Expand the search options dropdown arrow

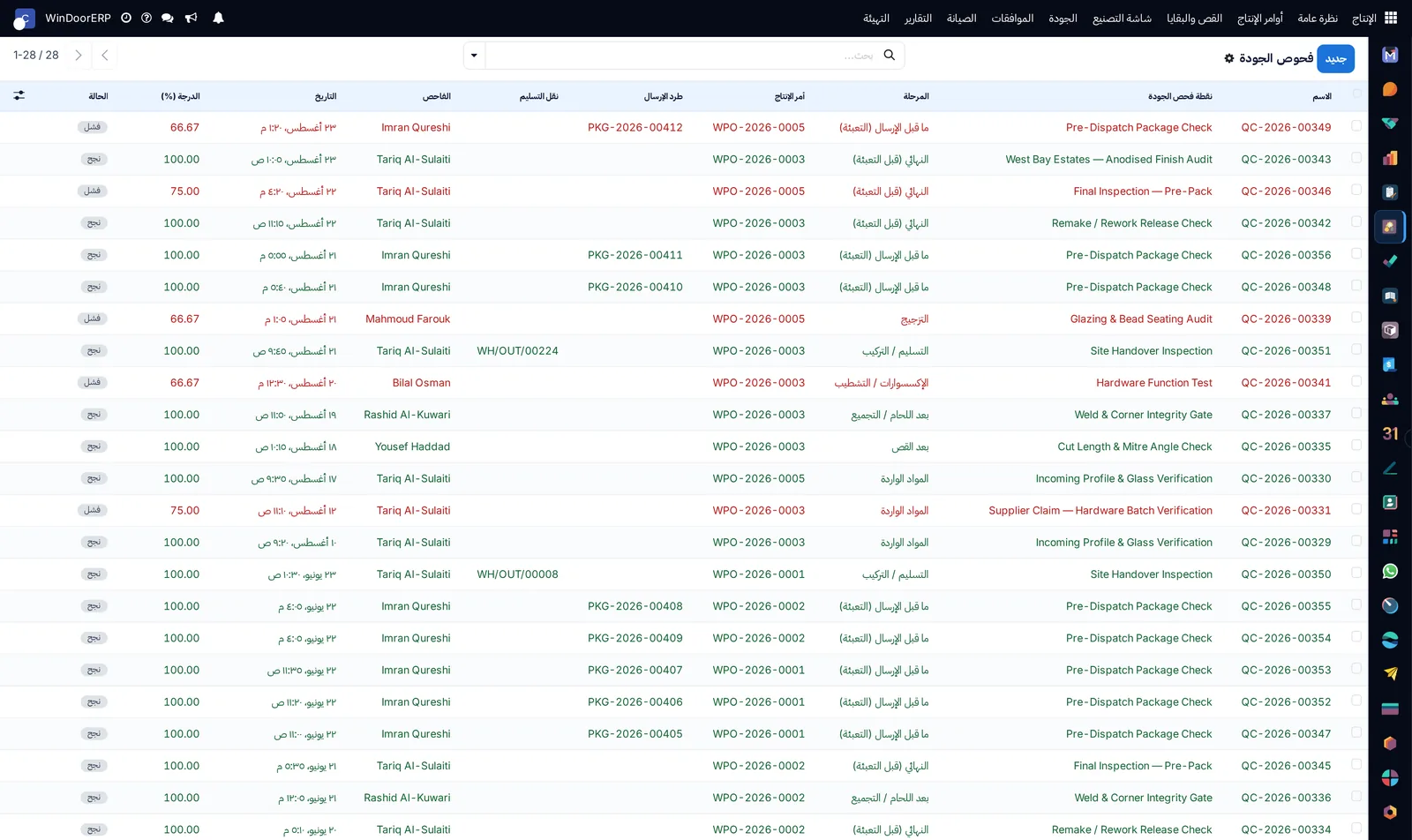coord(474,56)
